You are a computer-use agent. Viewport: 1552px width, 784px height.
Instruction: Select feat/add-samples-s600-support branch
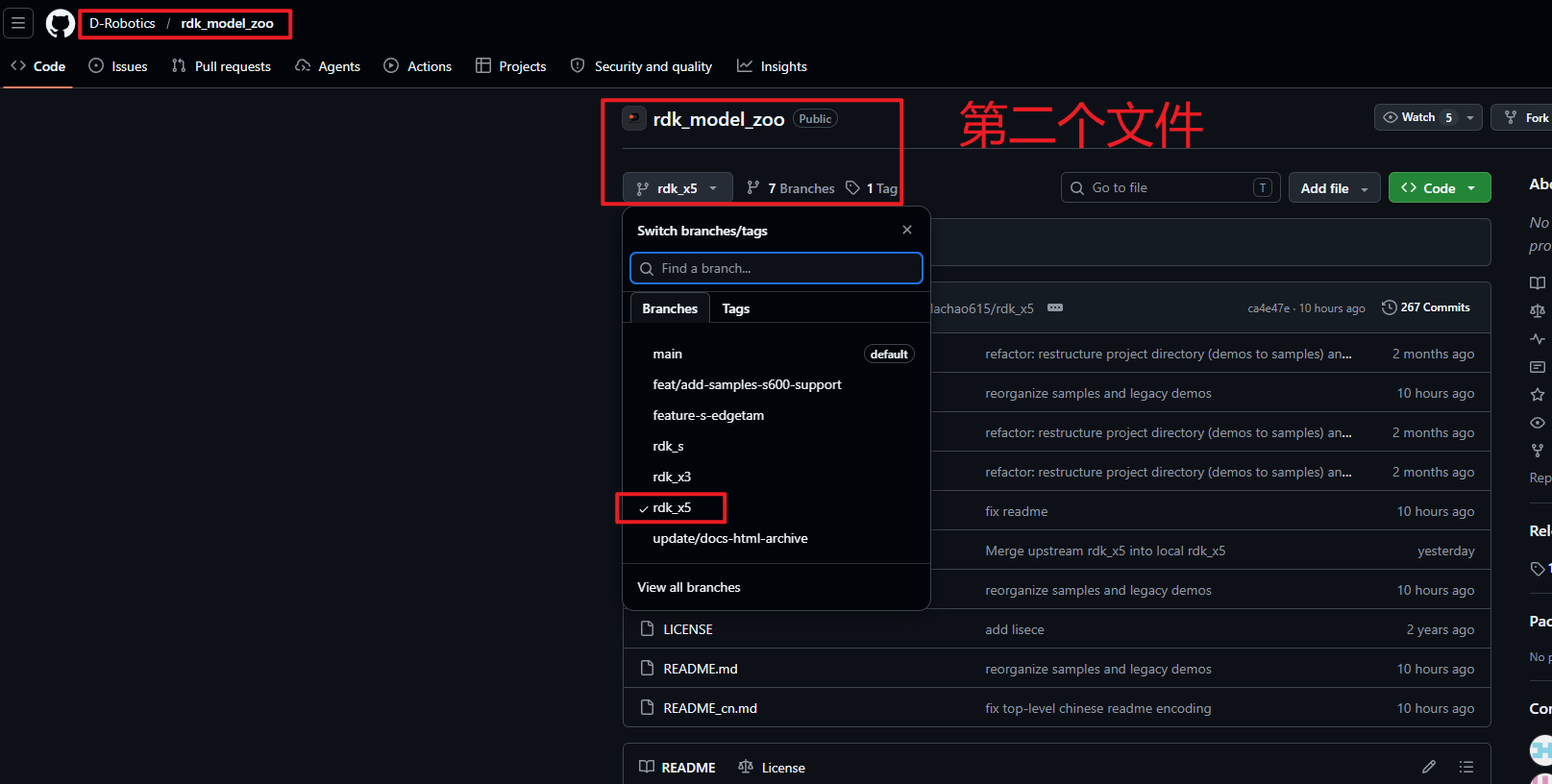[x=776, y=384]
